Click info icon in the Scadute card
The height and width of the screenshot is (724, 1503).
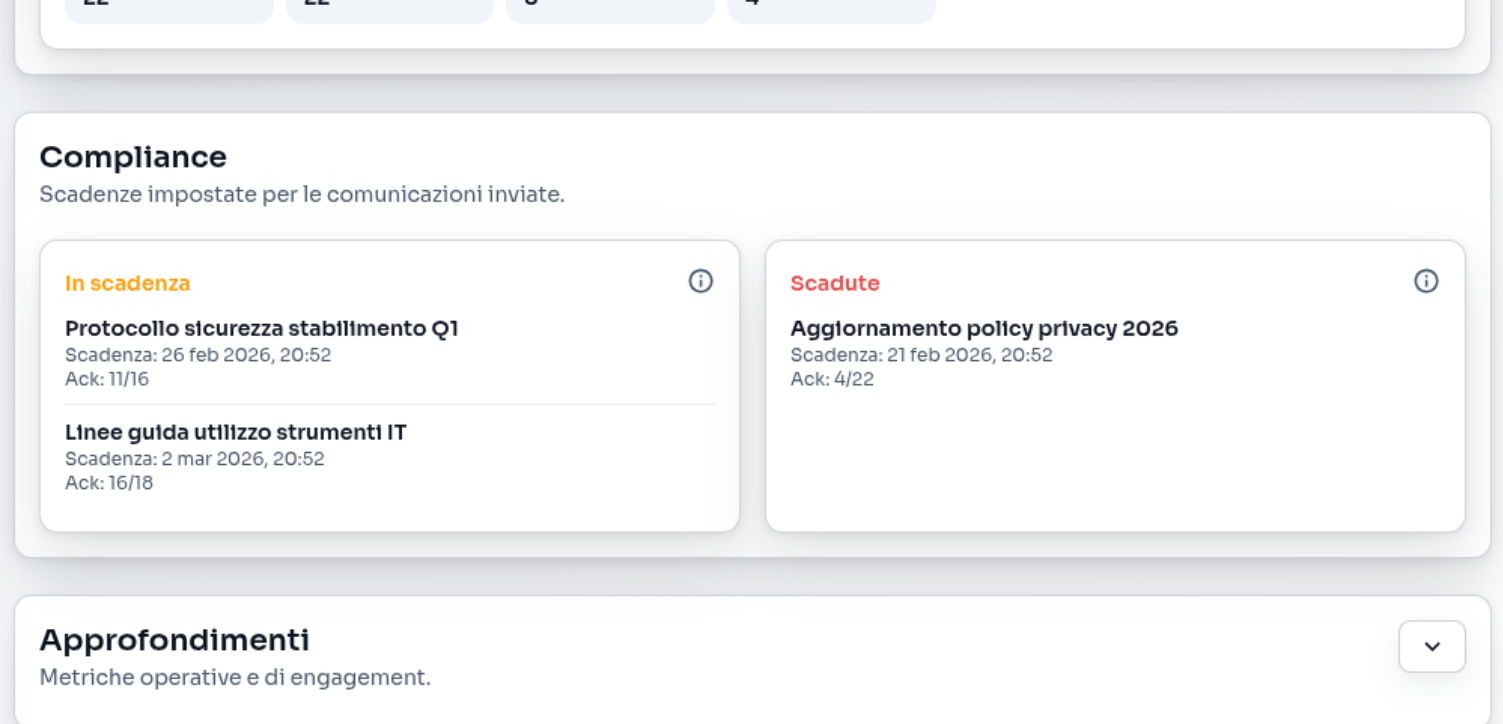[x=1426, y=281]
